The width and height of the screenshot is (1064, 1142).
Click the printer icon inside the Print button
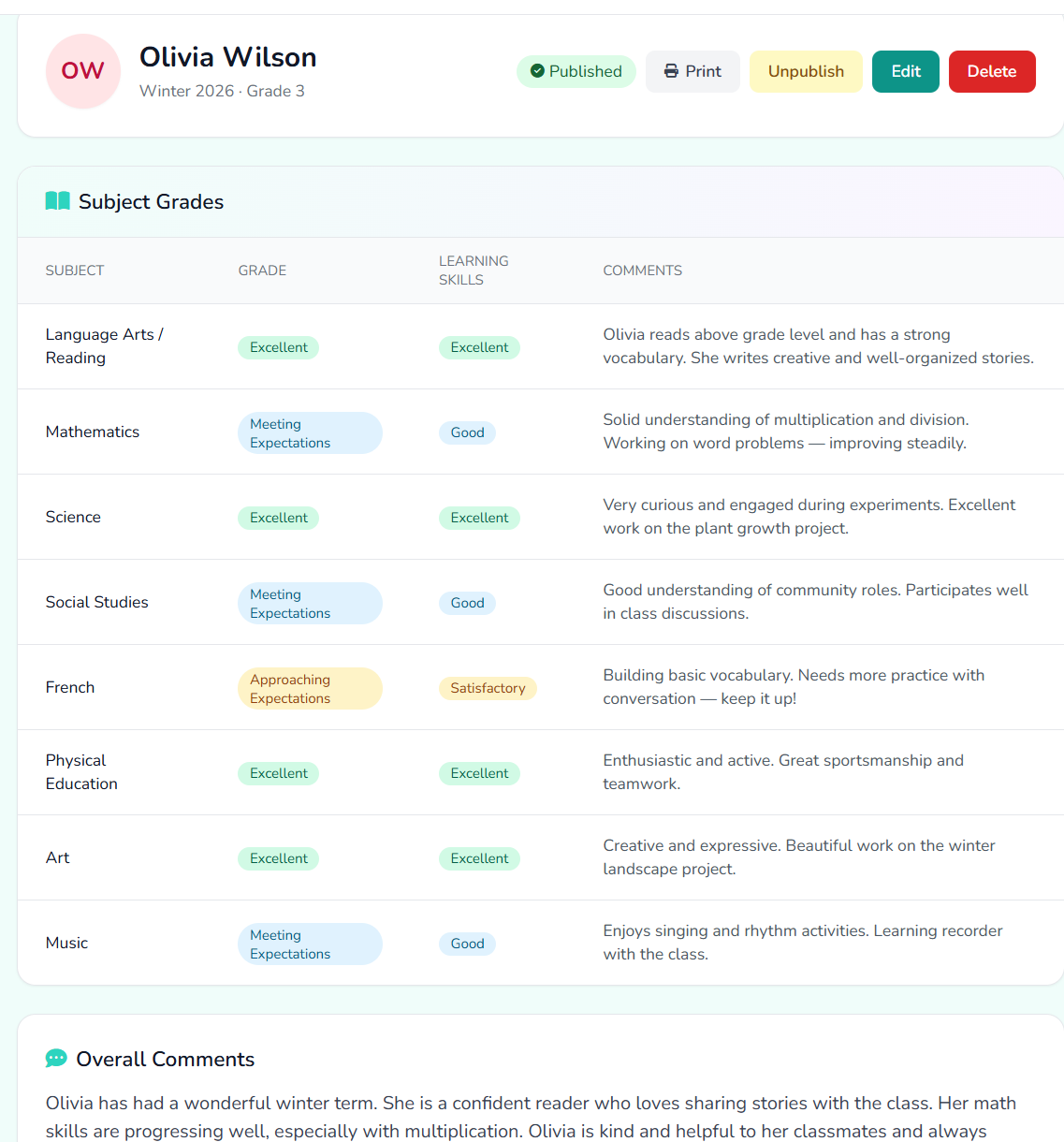(670, 70)
